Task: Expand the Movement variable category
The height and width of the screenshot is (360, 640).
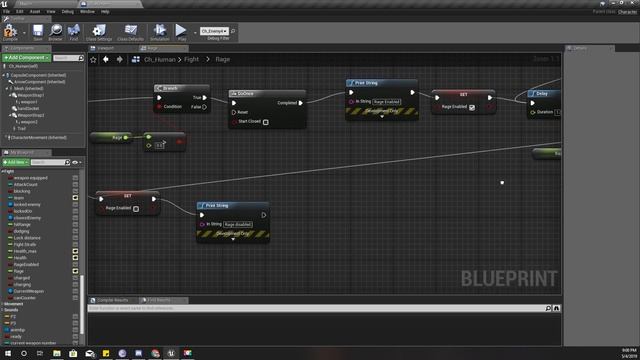Action: [x=2, y=304]
